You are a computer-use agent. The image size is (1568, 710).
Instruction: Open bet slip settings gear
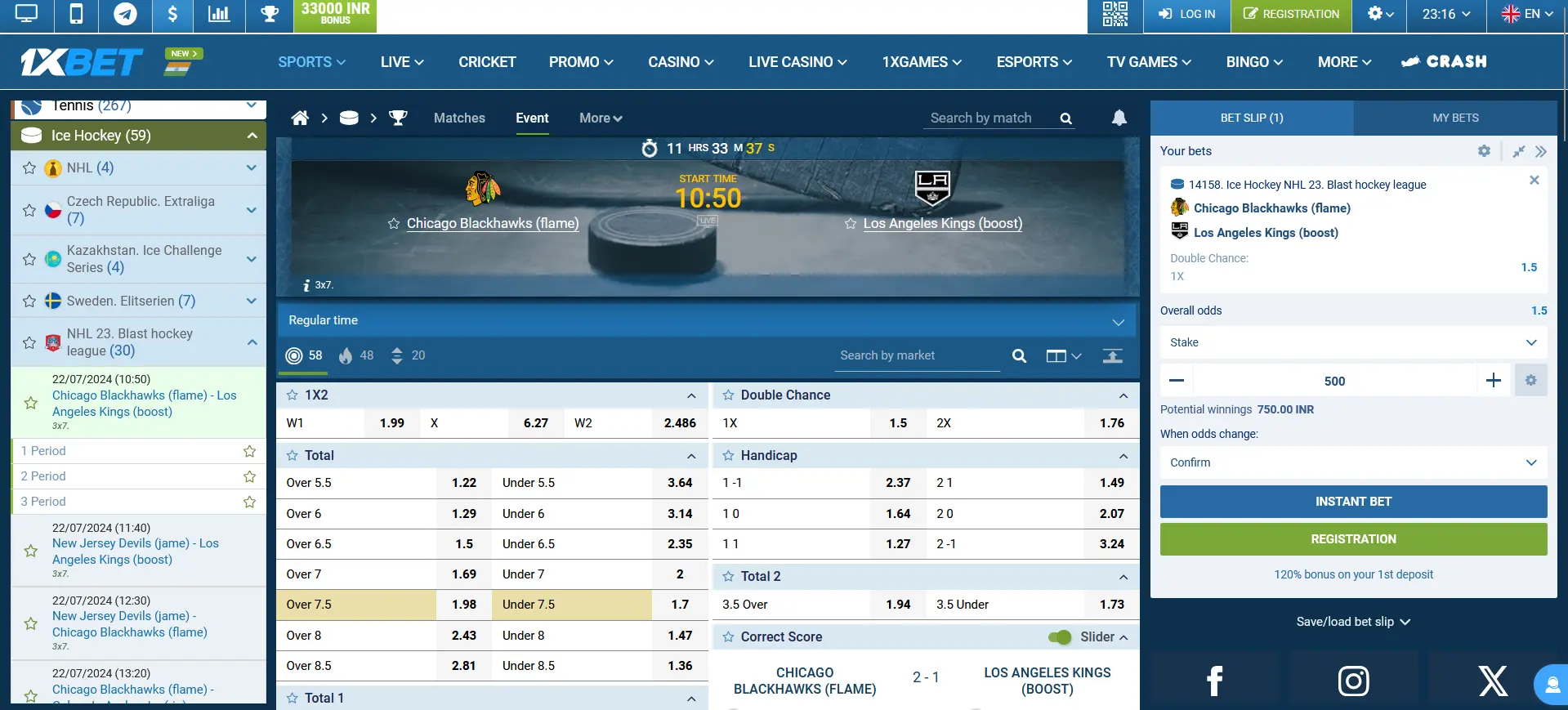(1484, 151)
